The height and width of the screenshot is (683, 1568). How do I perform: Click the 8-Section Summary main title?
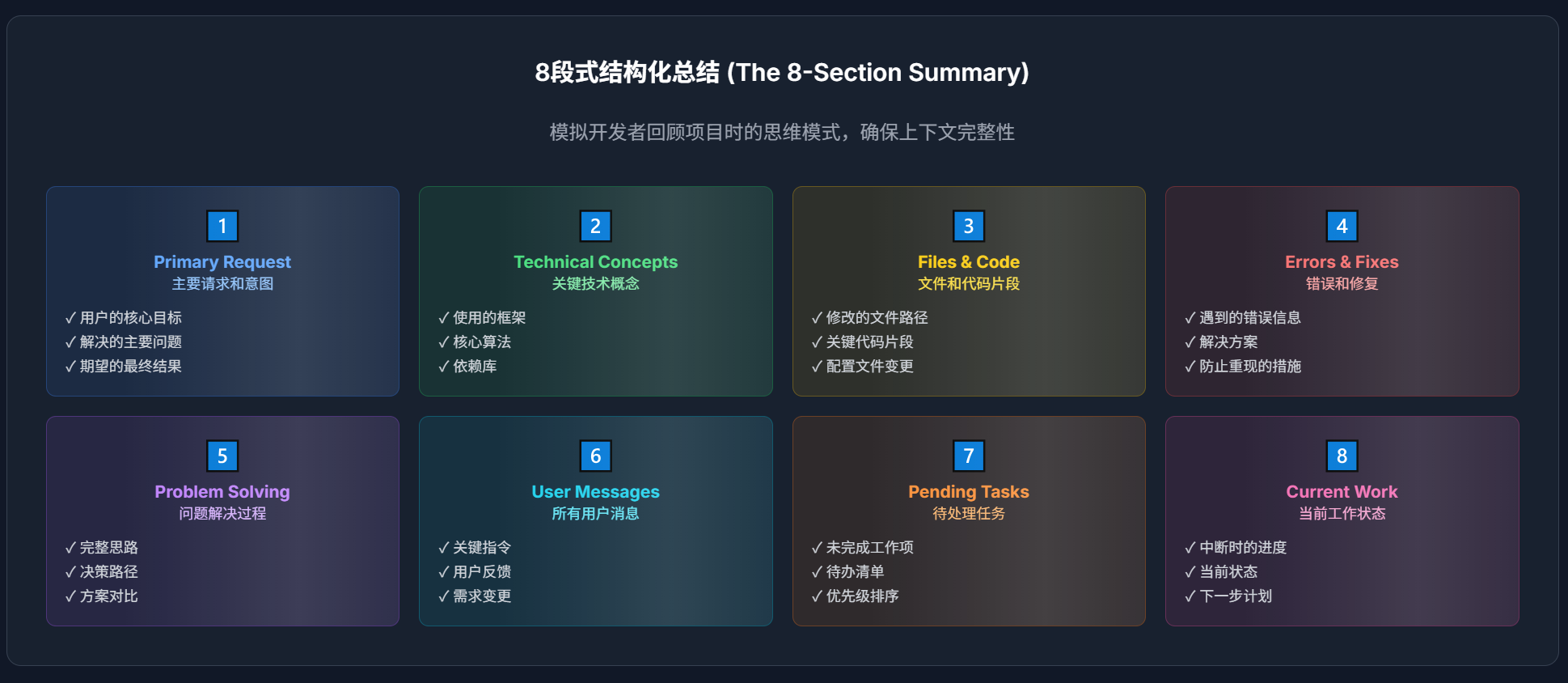(782, 73)
